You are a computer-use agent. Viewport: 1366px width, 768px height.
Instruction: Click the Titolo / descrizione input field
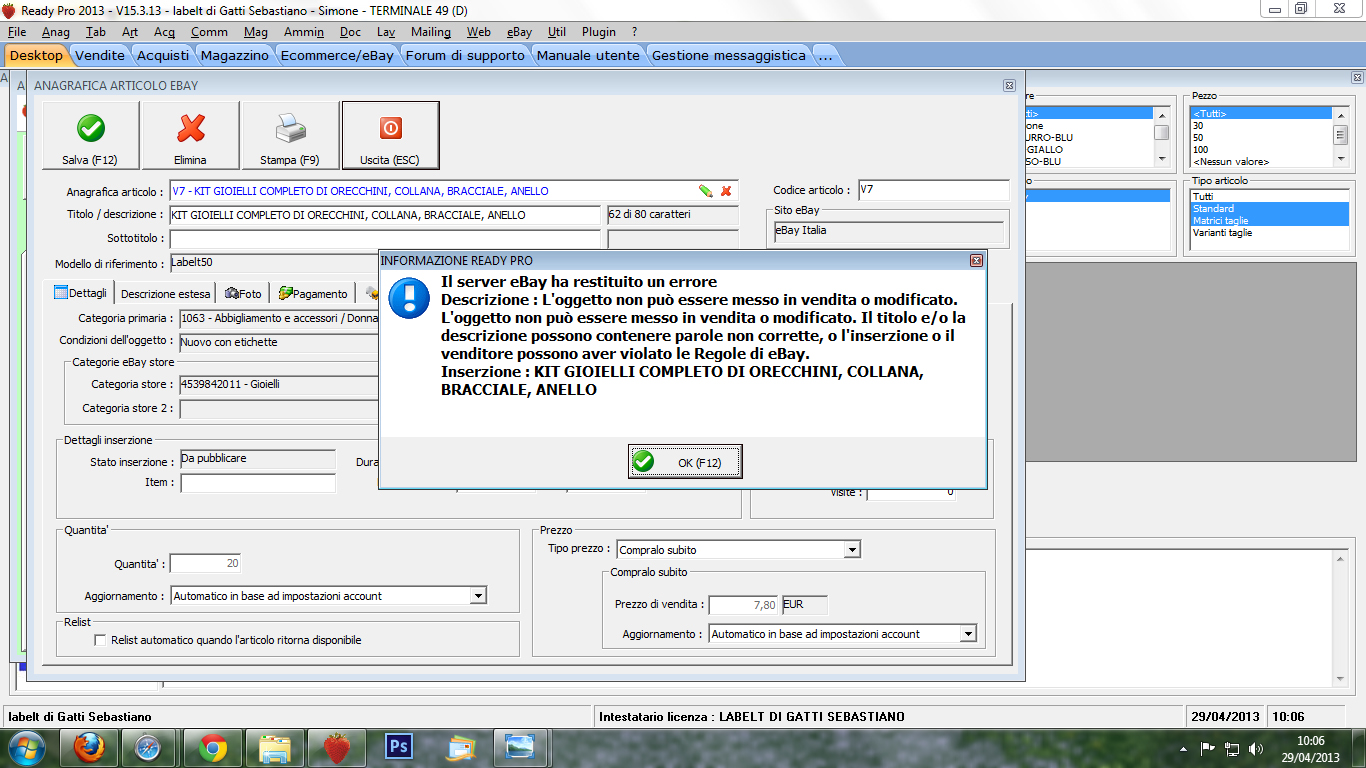[x=385, y=215]
